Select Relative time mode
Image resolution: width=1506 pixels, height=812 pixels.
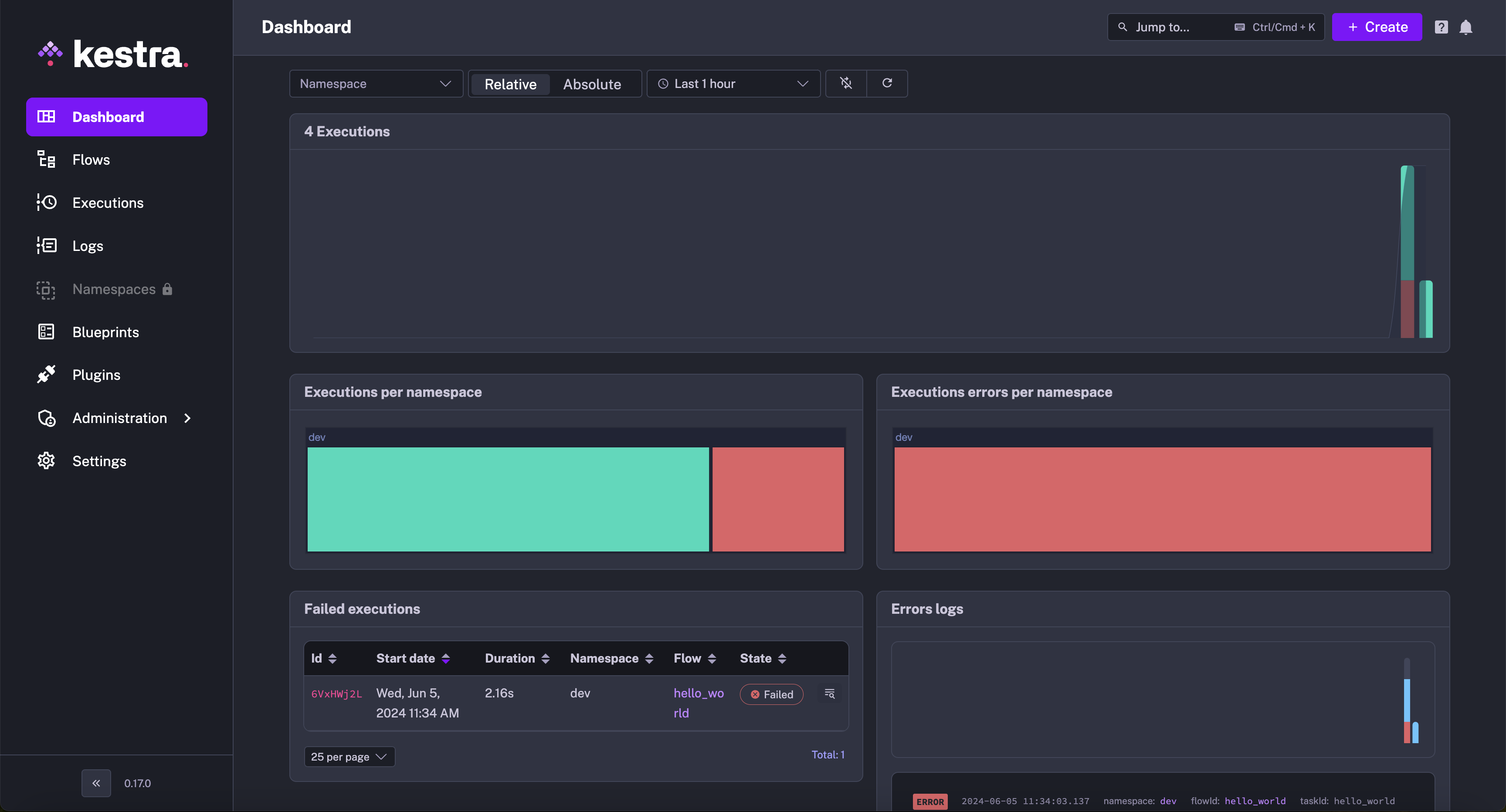510,84
